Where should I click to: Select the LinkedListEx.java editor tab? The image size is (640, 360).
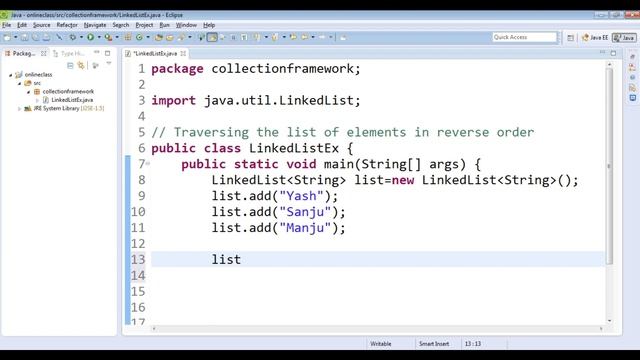156,53
